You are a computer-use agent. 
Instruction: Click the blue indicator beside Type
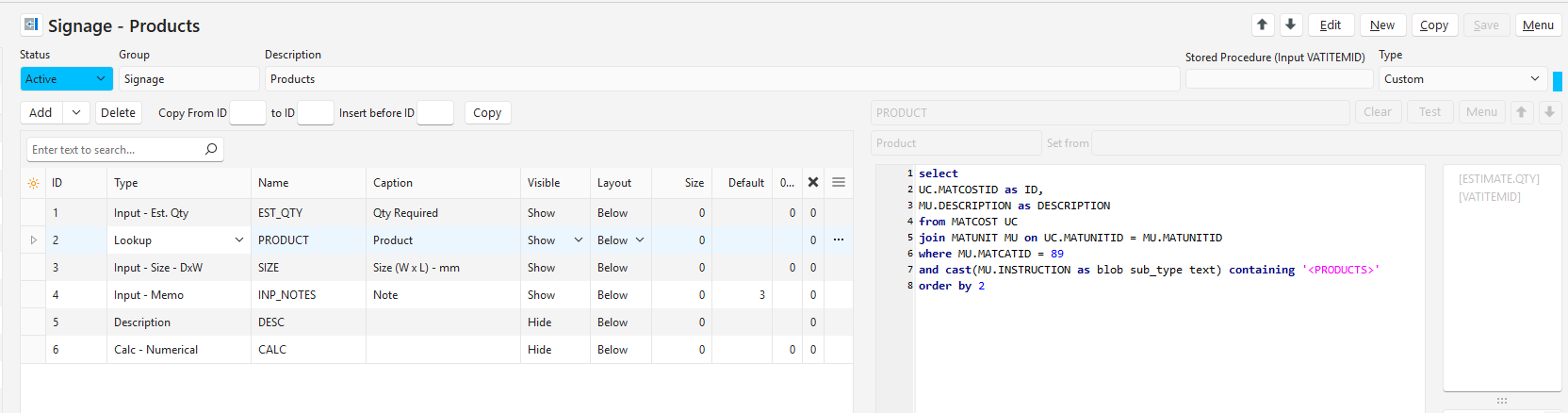pyautogui.click(x=1558, y=82)
